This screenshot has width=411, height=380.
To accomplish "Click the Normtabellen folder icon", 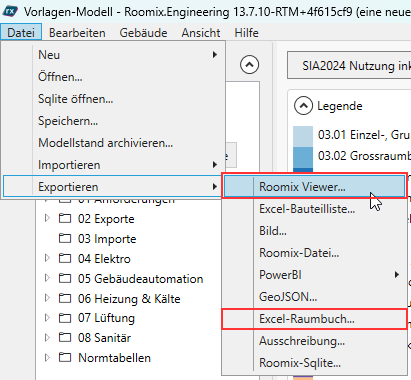I will point(65,357).
